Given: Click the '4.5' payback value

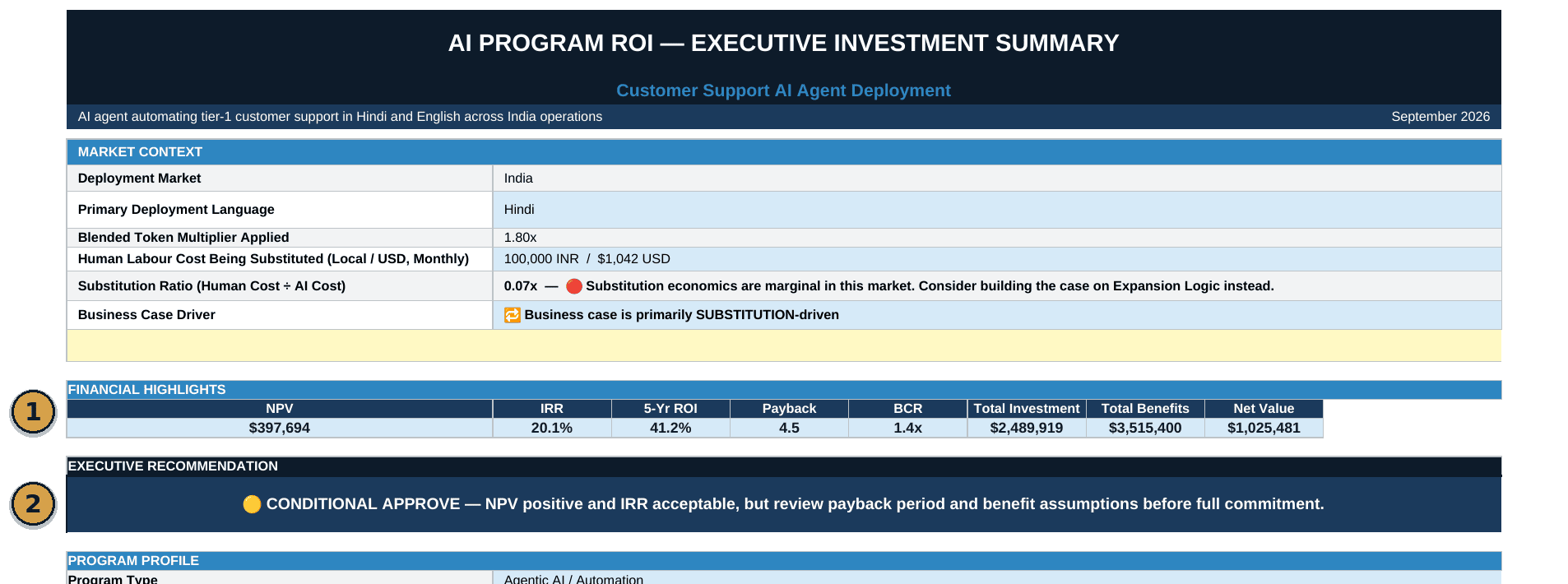Looking at the screenshot, I should 789,429.
